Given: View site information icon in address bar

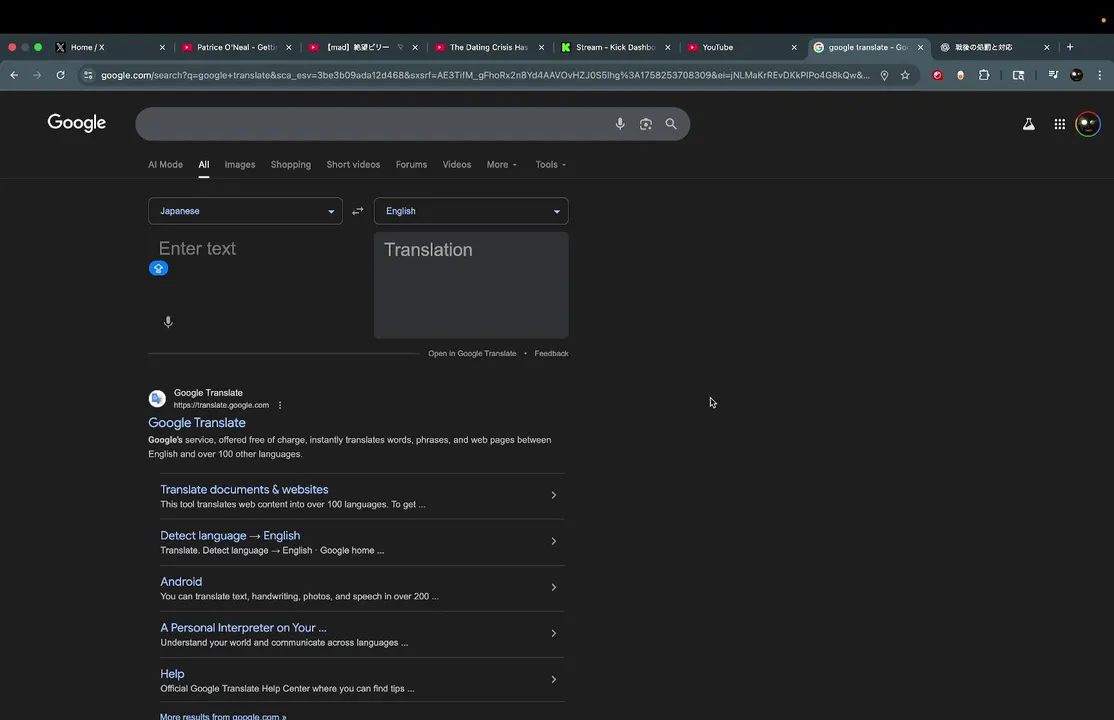Looking at the screenshot, I should [87, 75].
